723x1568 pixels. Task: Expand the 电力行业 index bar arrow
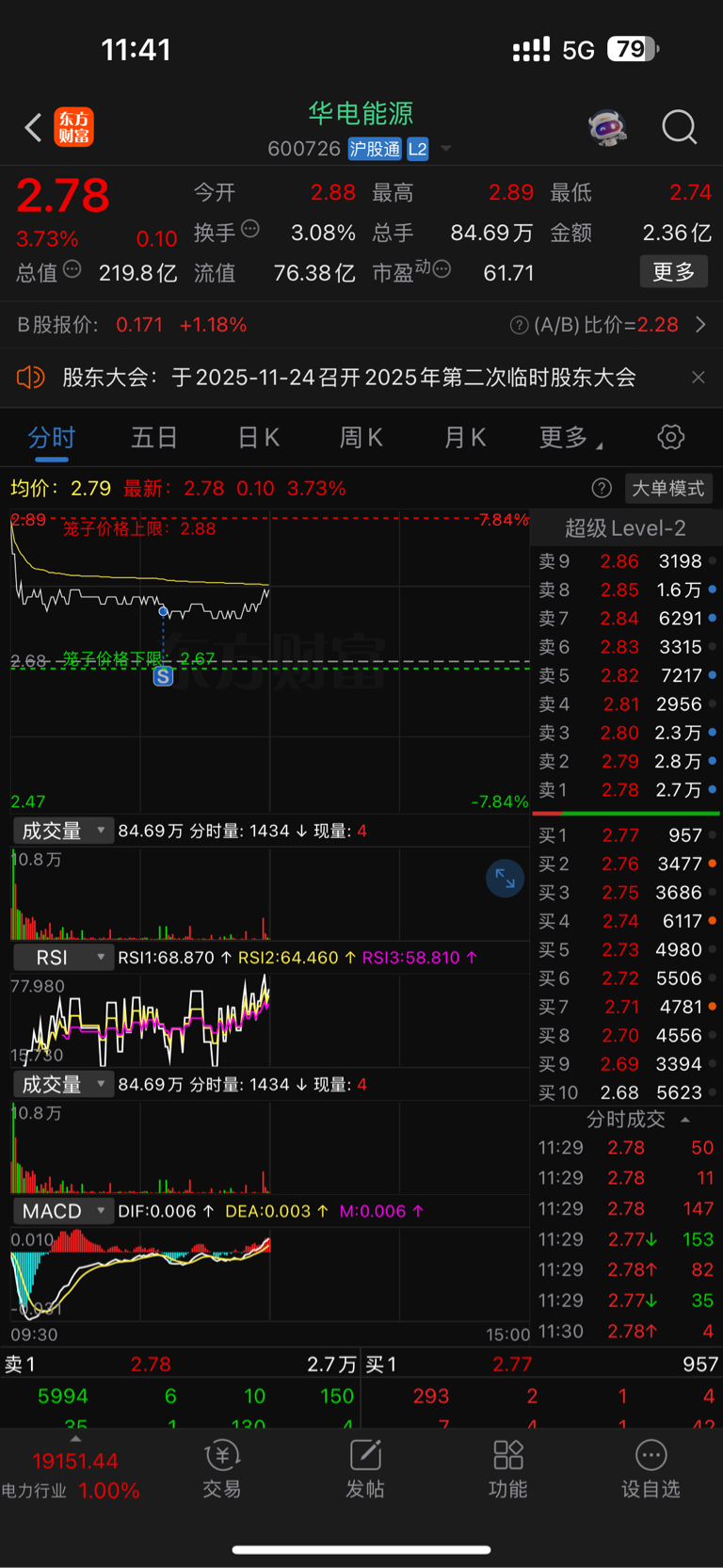click(75, 1439)
